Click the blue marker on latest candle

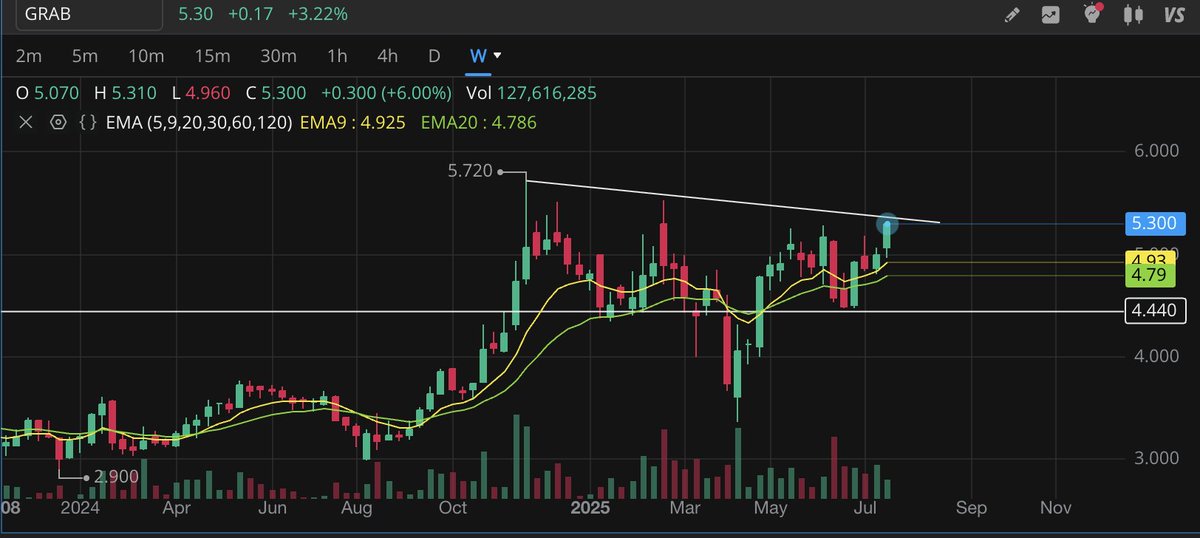tap(888, 224)
